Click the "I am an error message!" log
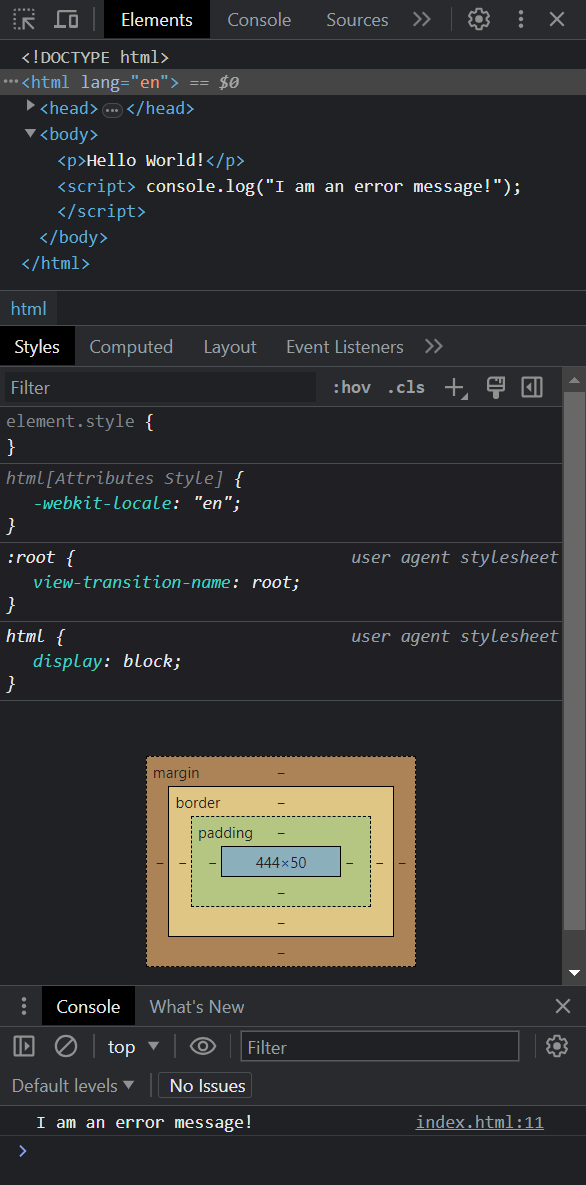The image size is (586, 1185). 144,1122
